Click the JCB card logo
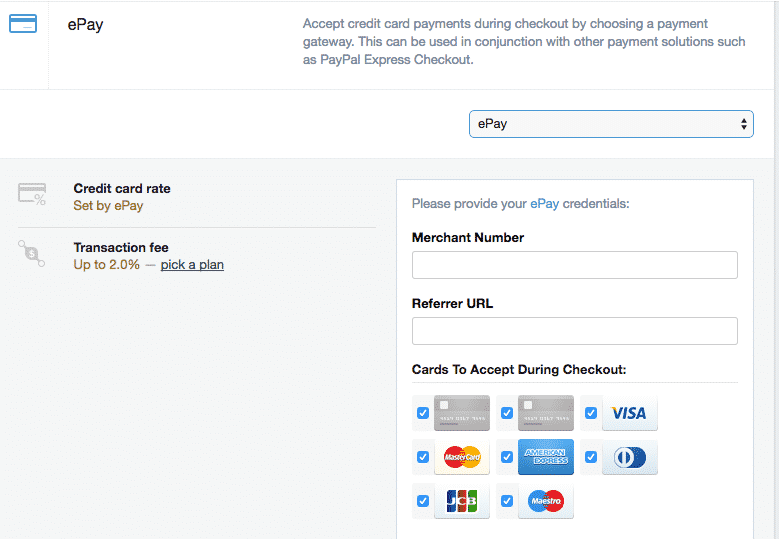Image resolution: width=779 pixels, height=539 pixels. 462,501
